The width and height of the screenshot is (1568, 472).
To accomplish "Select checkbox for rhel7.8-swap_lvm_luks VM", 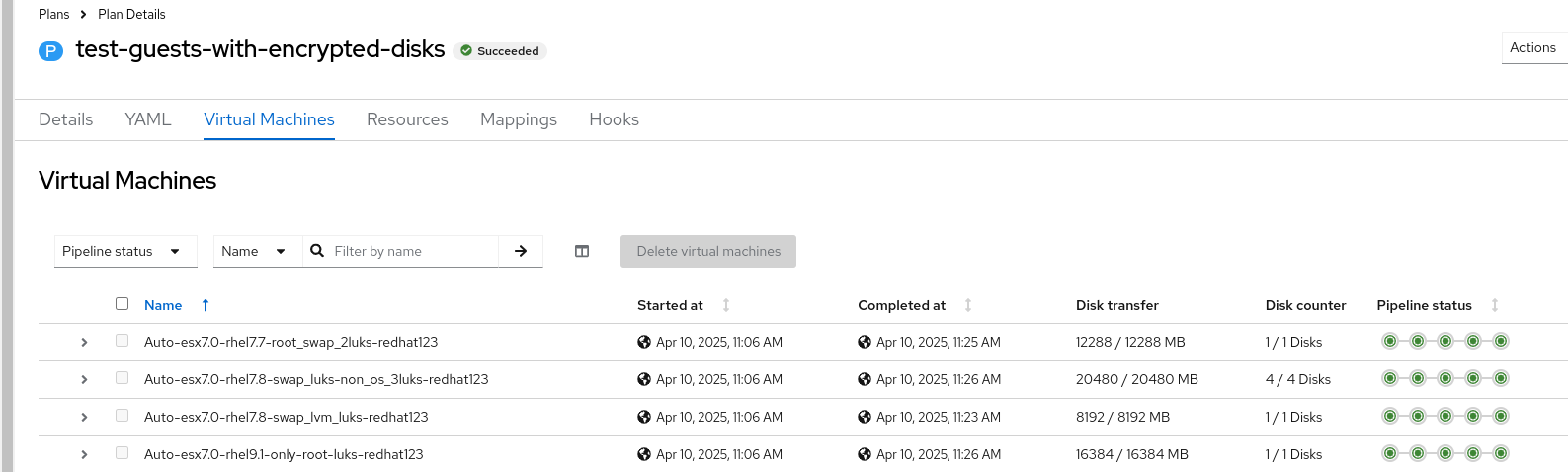I will point(123,416).
